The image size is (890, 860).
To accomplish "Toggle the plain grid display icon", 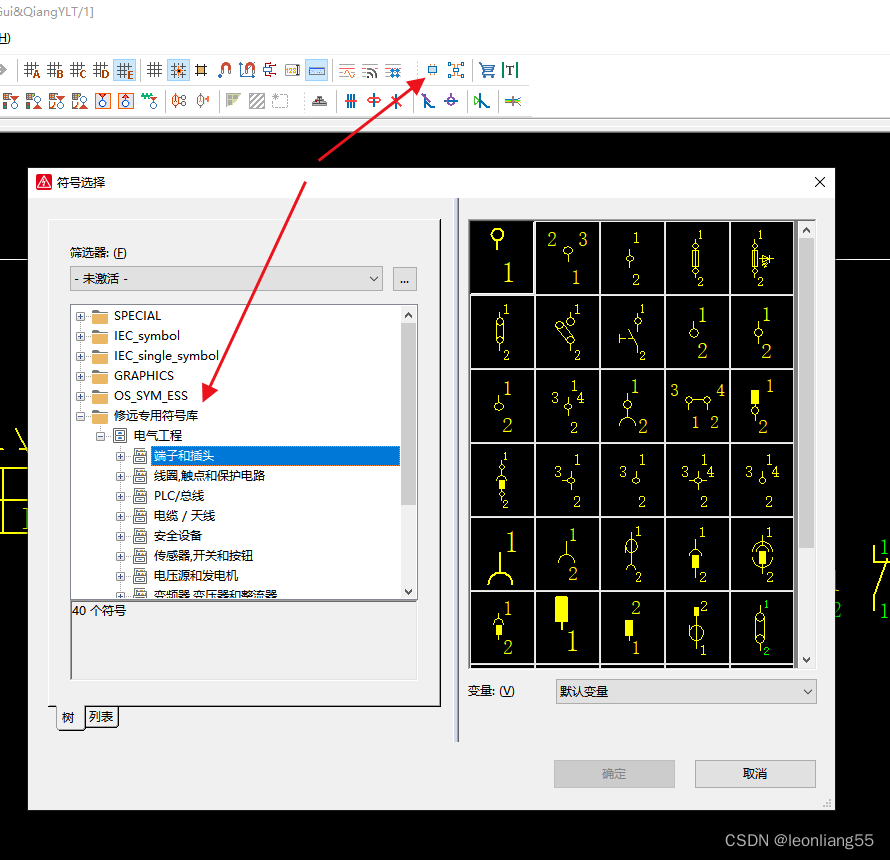I will [155, 70].
